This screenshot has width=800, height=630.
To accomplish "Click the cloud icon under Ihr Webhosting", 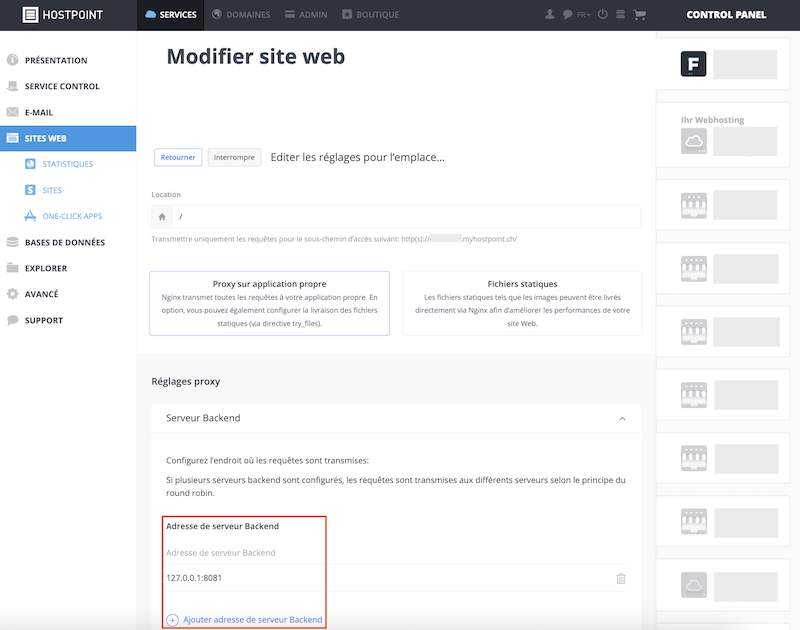I will 694,141.
